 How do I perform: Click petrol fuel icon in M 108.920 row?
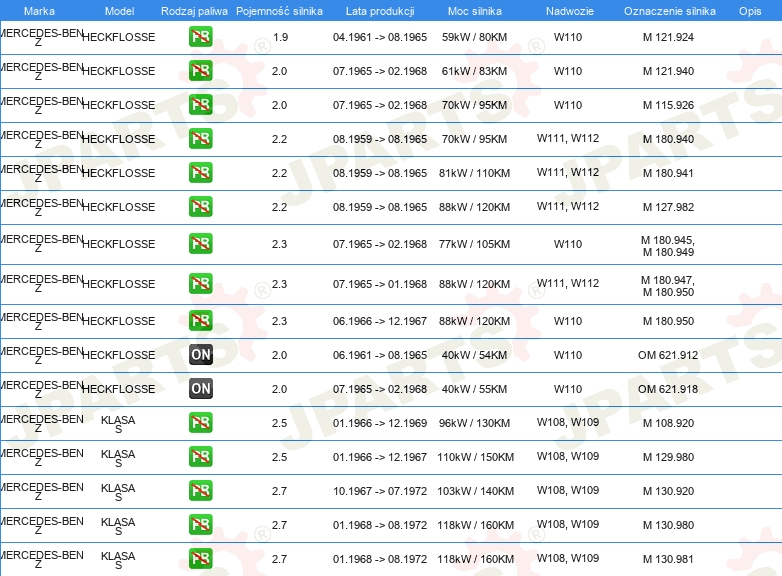[x=200, y=422]
